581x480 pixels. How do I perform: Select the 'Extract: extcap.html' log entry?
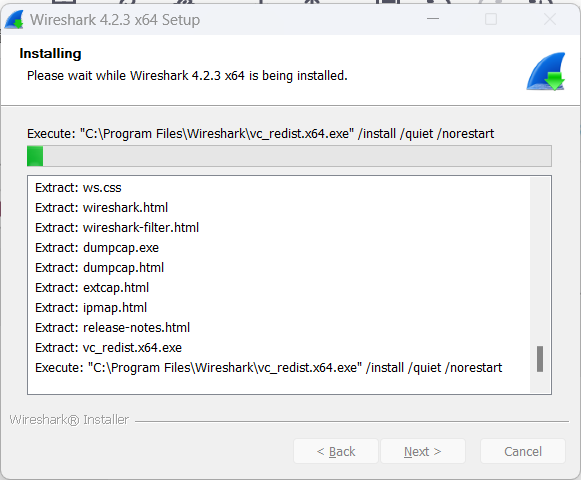92,288
